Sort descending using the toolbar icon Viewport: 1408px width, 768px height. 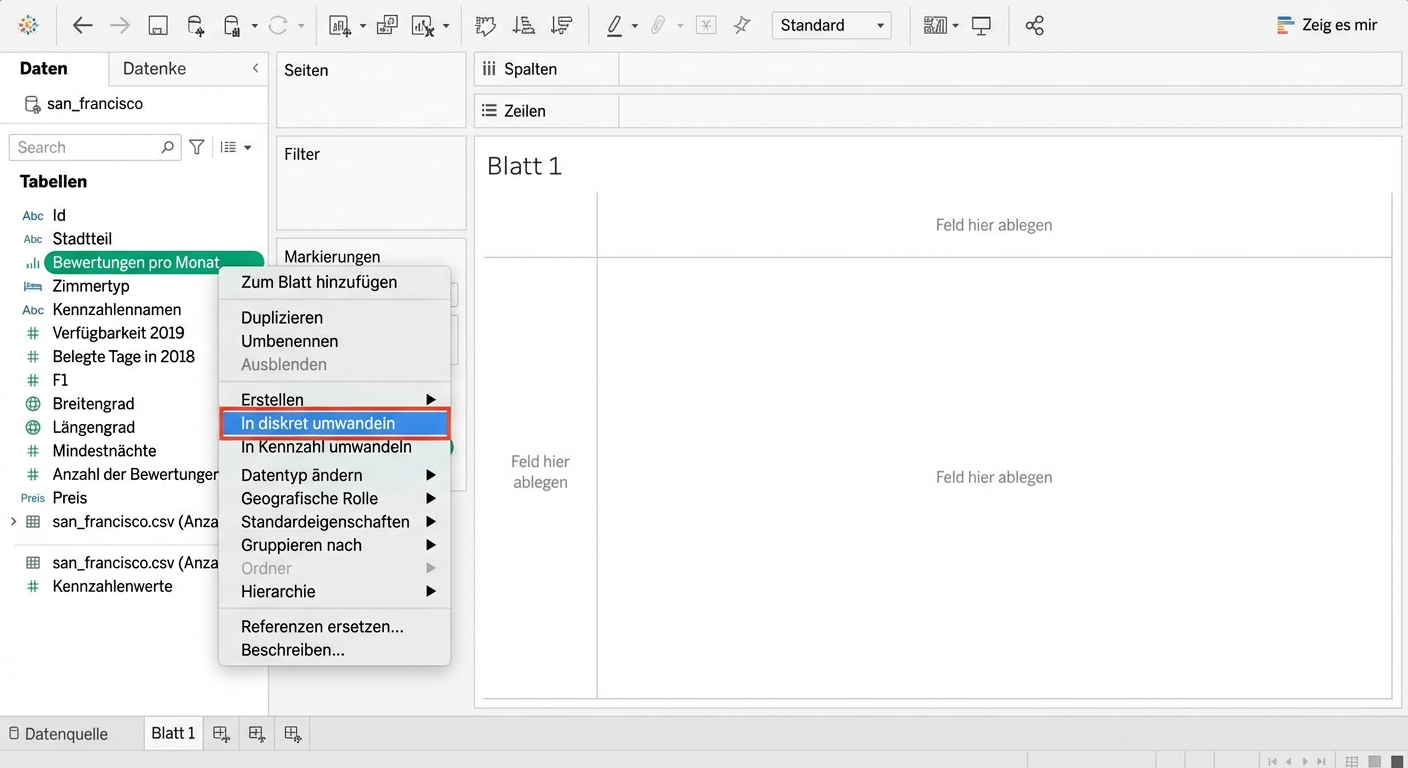(x=561, y=26)
